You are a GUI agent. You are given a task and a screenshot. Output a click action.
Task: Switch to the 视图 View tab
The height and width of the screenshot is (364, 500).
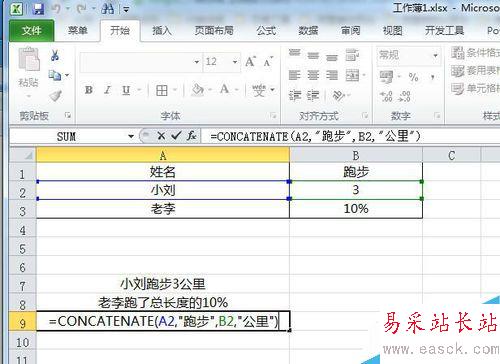point(392,31)
